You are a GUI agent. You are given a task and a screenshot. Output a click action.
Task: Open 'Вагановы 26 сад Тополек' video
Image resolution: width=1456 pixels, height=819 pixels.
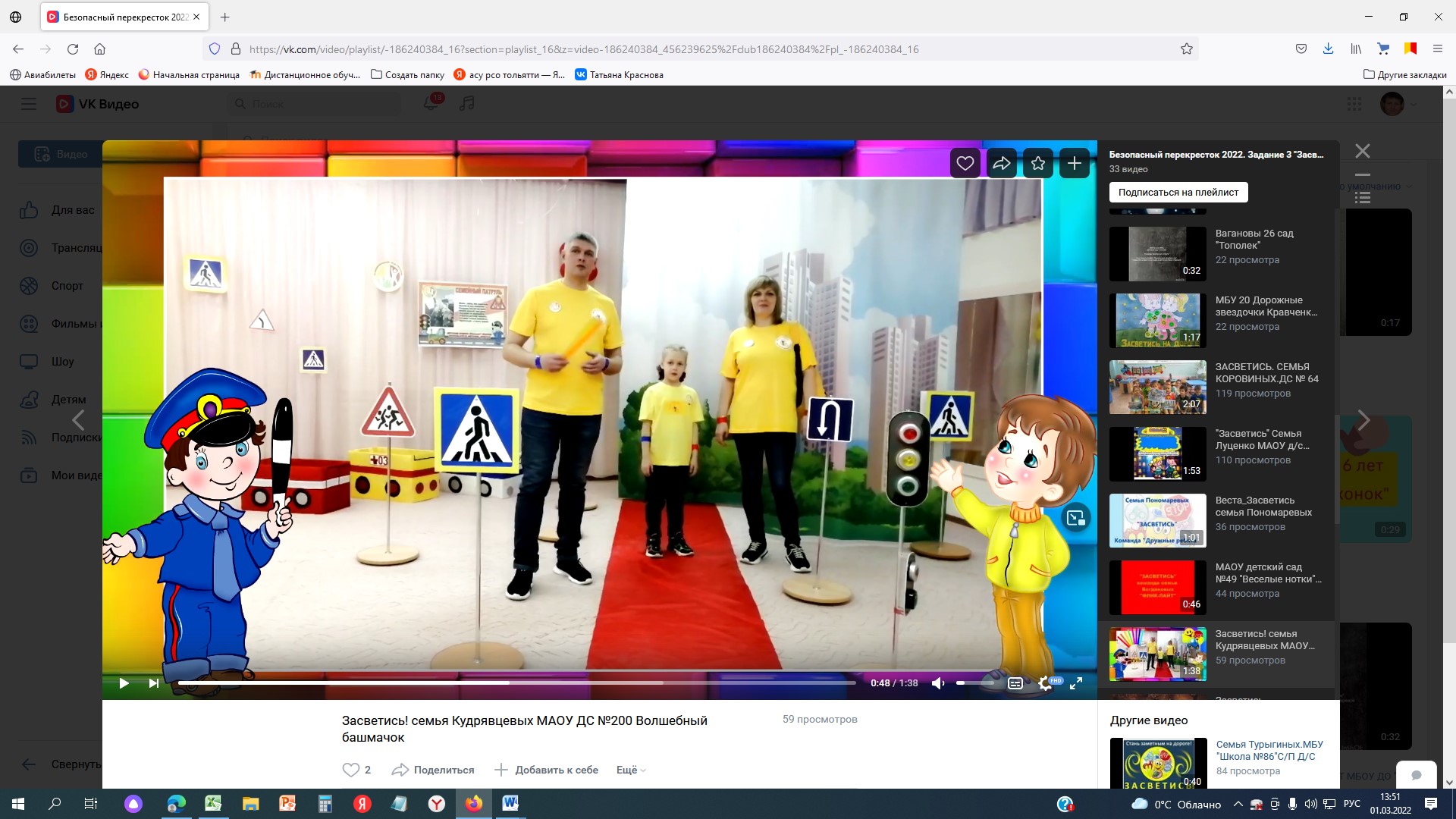pos(1218,254)
